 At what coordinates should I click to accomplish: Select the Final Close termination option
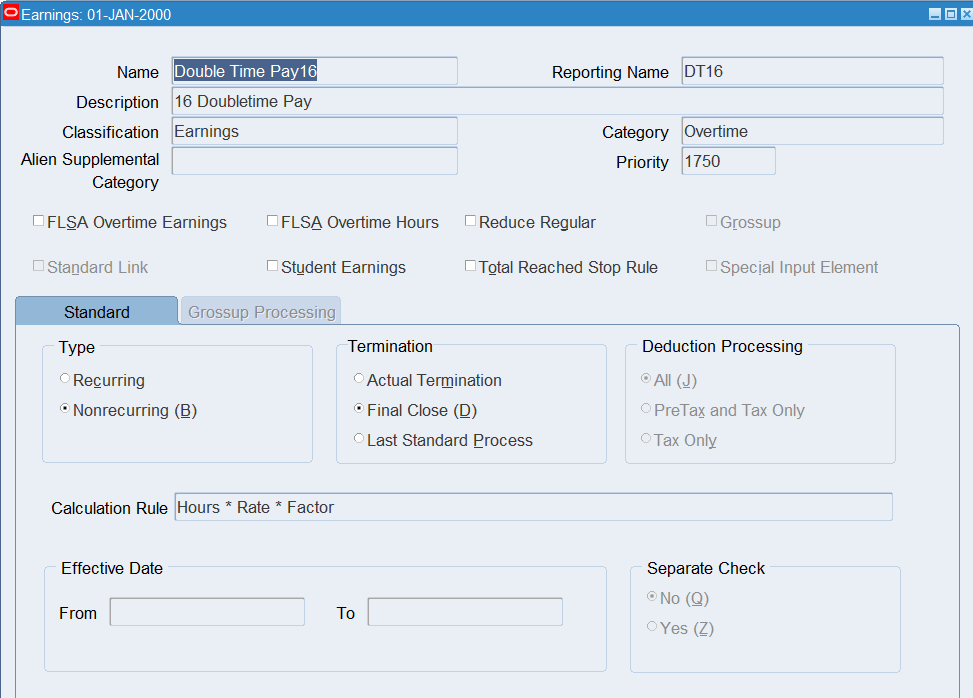[360, 409]
